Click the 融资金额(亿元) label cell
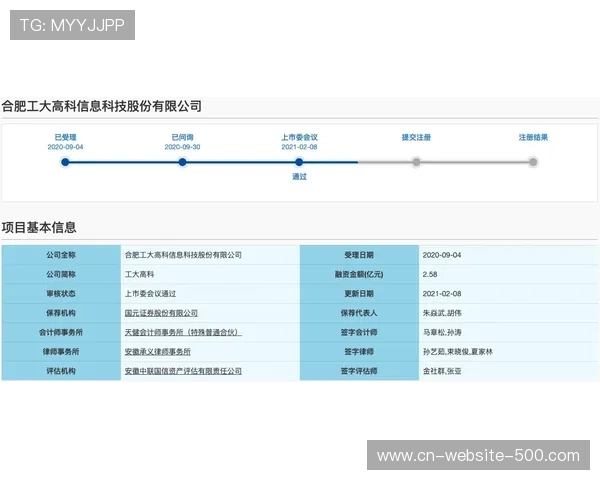 [359, 274]
